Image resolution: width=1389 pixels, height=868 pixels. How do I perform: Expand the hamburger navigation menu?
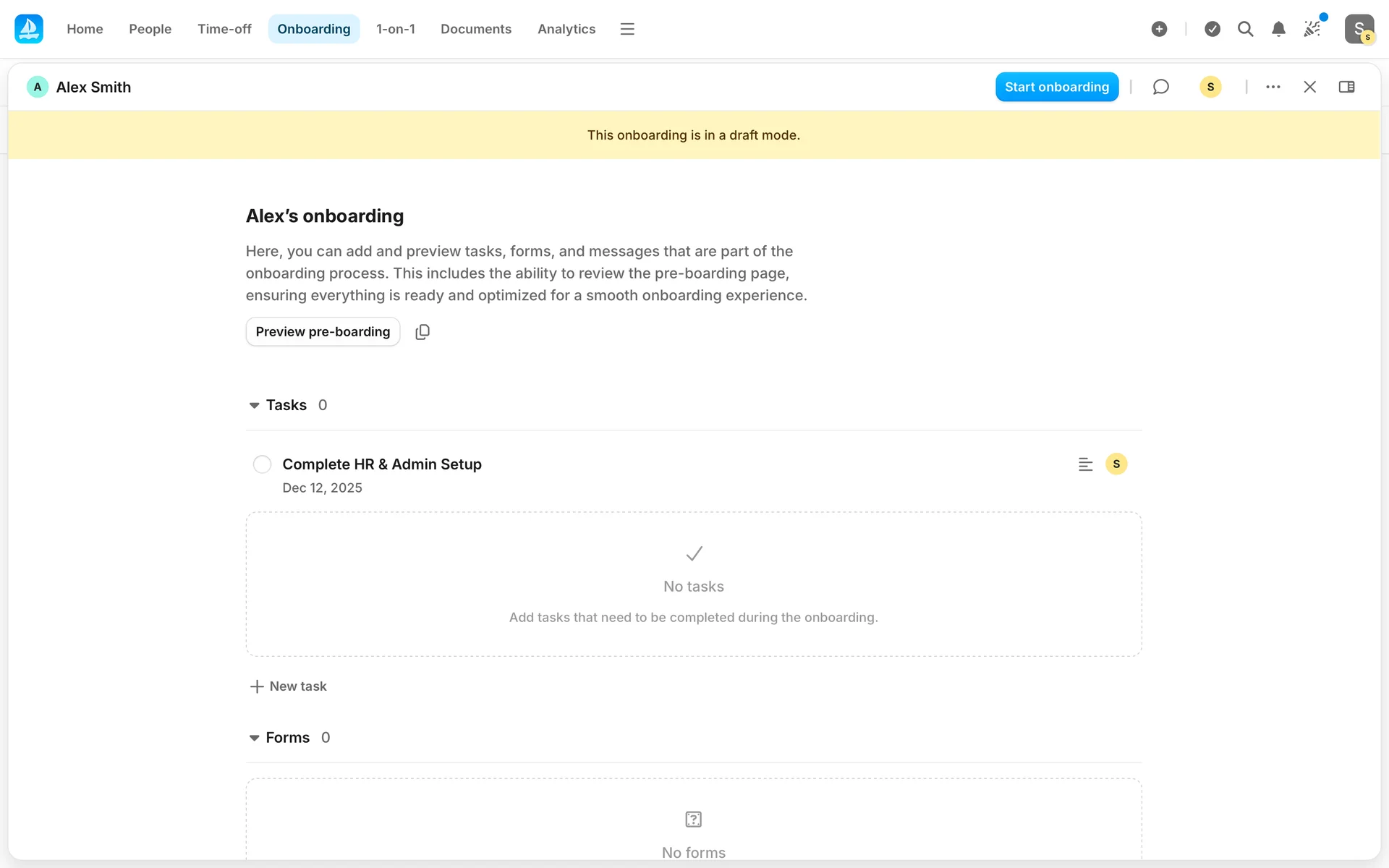point(627,29)
